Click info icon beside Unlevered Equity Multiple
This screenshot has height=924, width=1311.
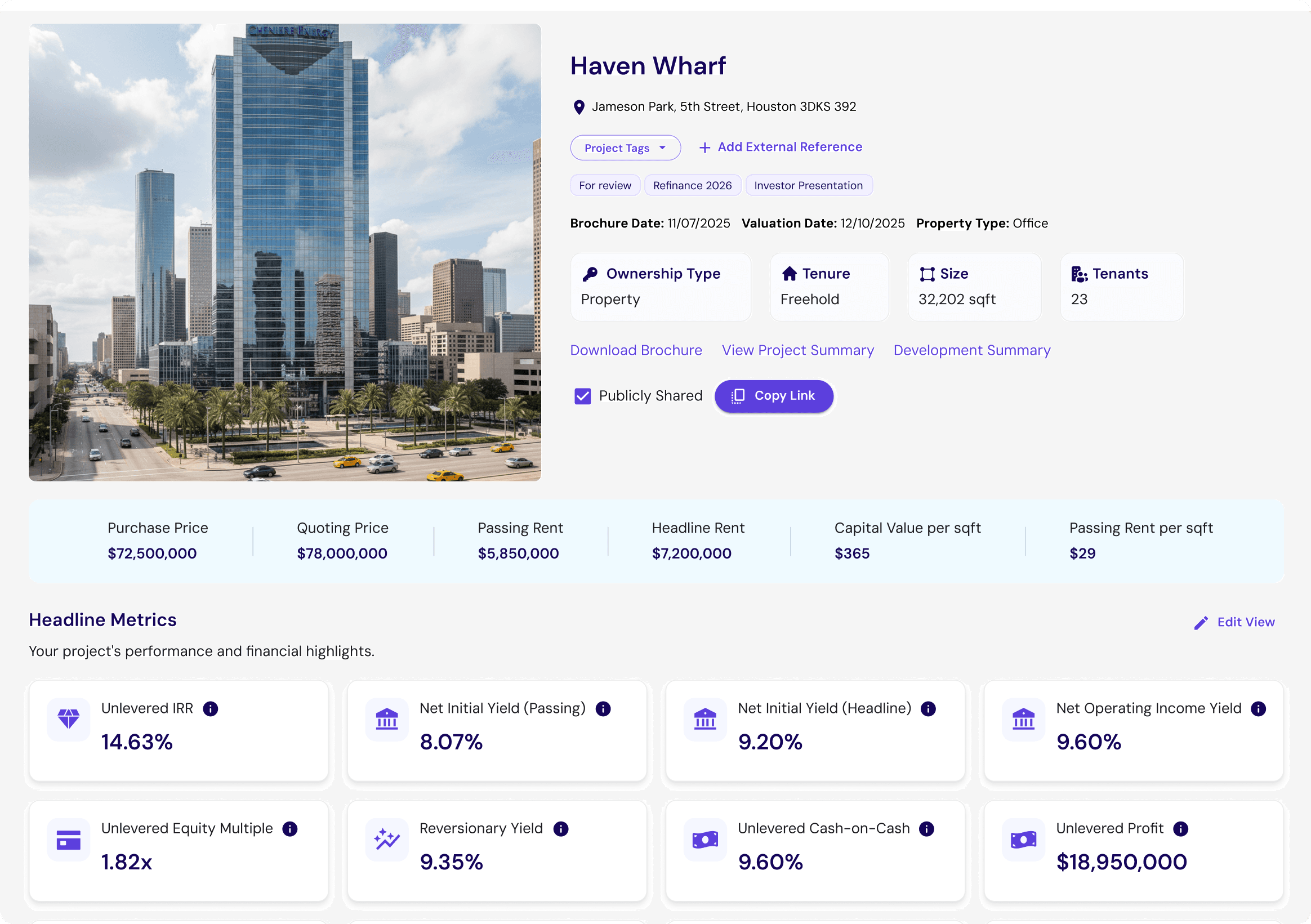point(290,829)
